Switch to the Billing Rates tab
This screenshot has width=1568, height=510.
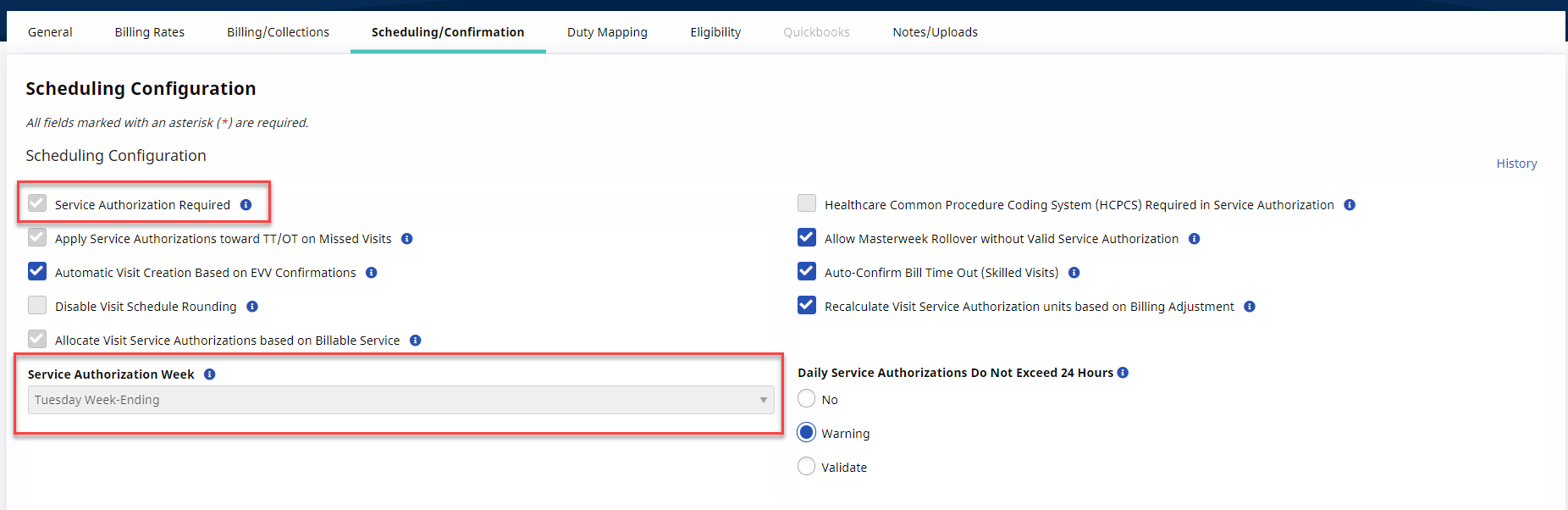click(149, 32)
